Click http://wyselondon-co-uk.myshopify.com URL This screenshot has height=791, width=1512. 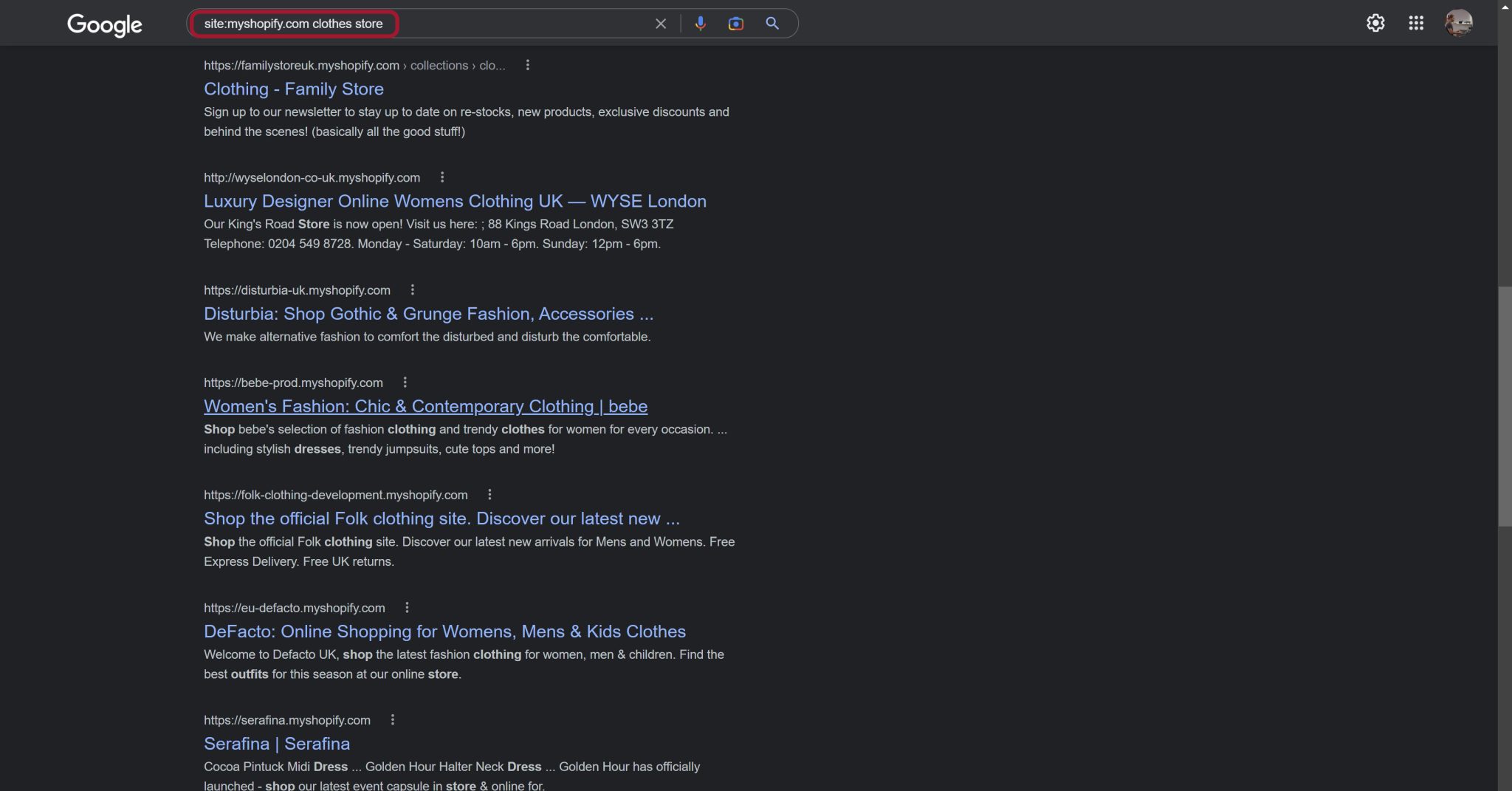point(312,177)
